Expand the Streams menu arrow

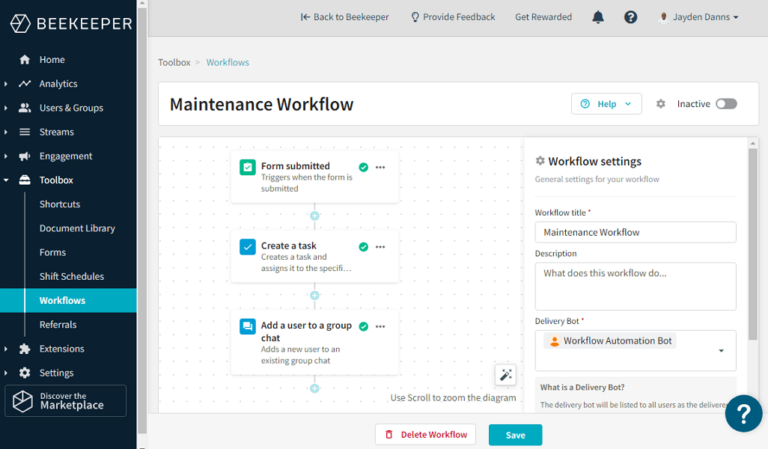(6, 132)
